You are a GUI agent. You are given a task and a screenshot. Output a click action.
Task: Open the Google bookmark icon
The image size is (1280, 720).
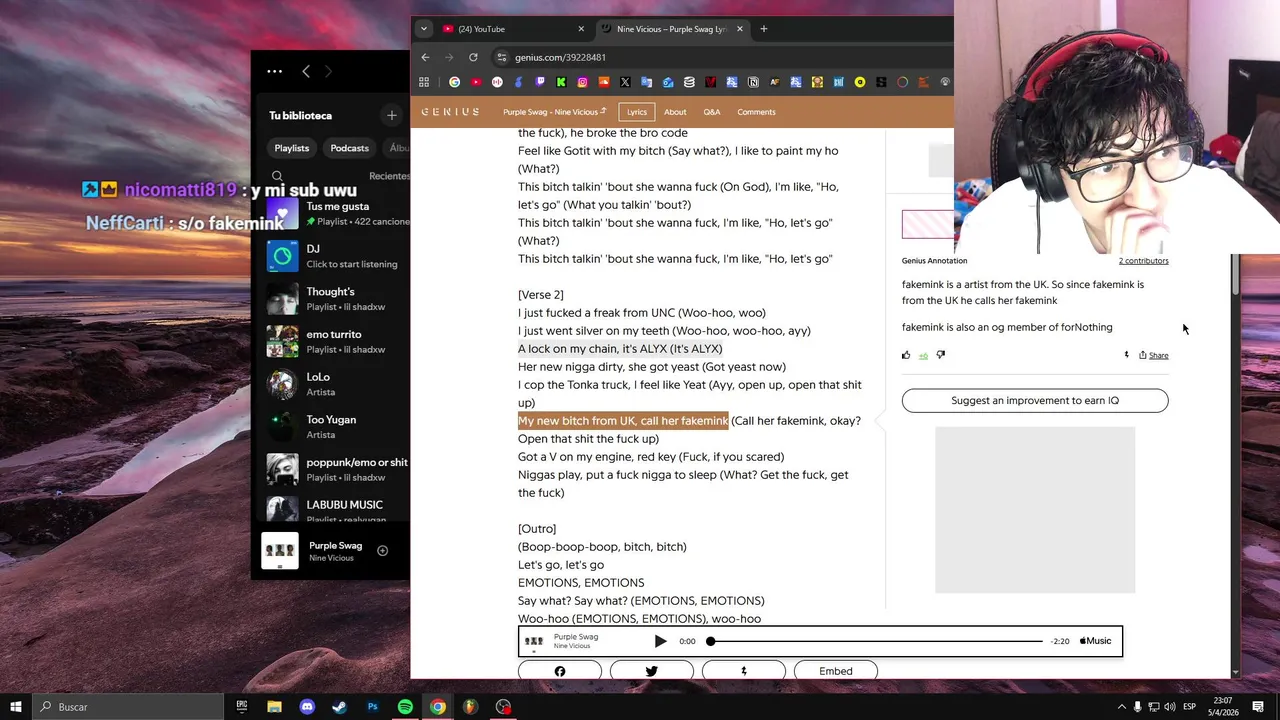coord(454,82)
